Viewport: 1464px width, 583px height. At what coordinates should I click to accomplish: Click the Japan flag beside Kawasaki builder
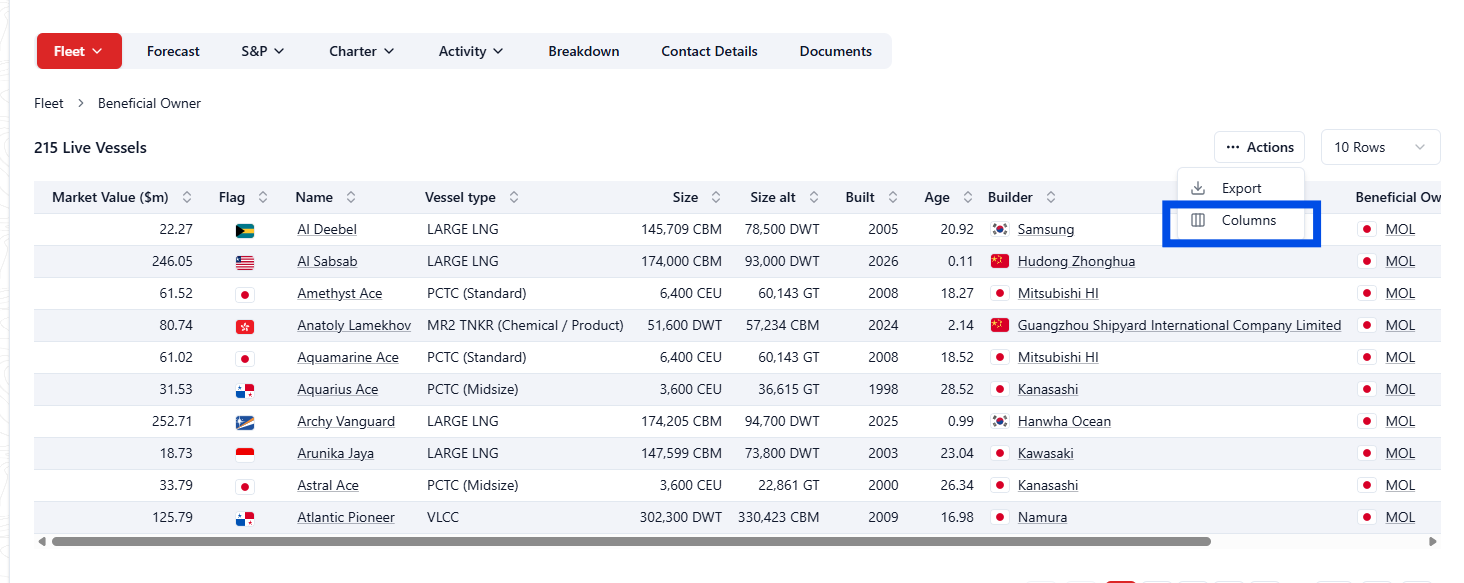pos(999,453)
